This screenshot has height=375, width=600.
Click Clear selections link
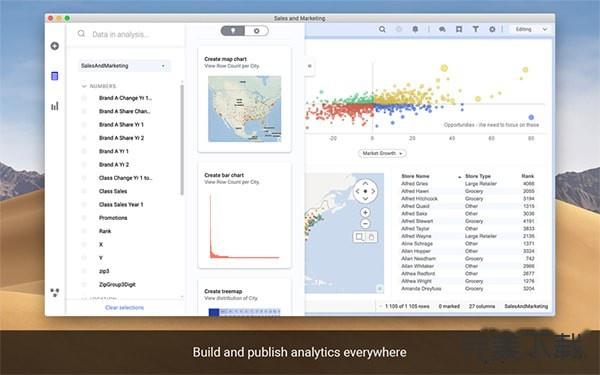[124, 307]
